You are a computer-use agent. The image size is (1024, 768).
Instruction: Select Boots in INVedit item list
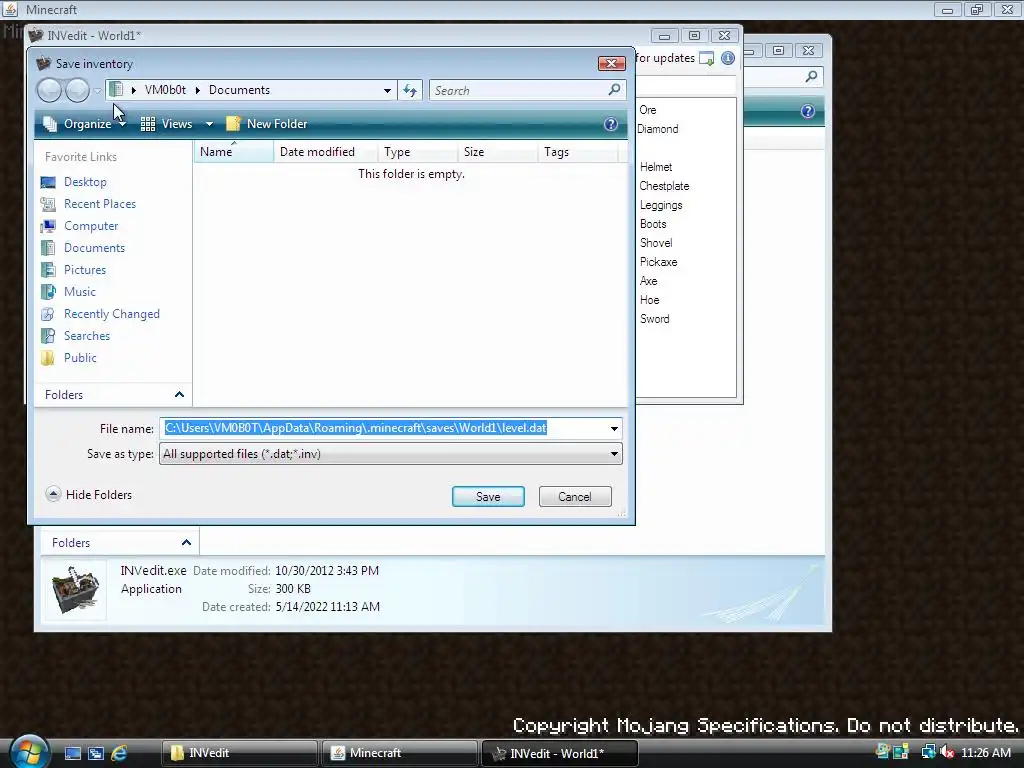653,224
